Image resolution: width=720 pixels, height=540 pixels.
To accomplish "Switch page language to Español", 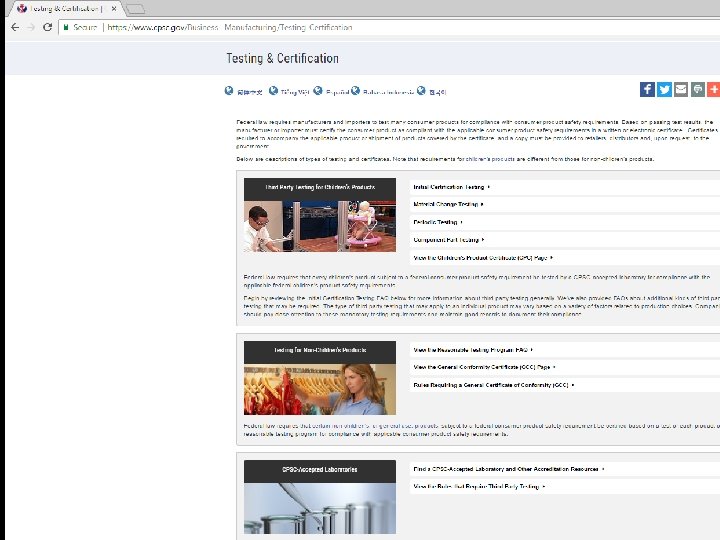I will pos(338,92).
